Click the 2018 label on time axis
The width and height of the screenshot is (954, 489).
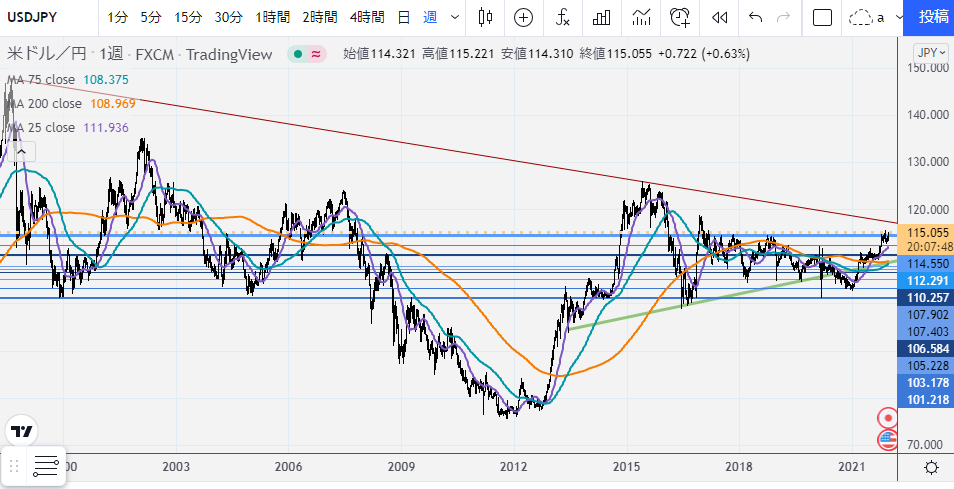pyautogui.click(x=739, y=467)
